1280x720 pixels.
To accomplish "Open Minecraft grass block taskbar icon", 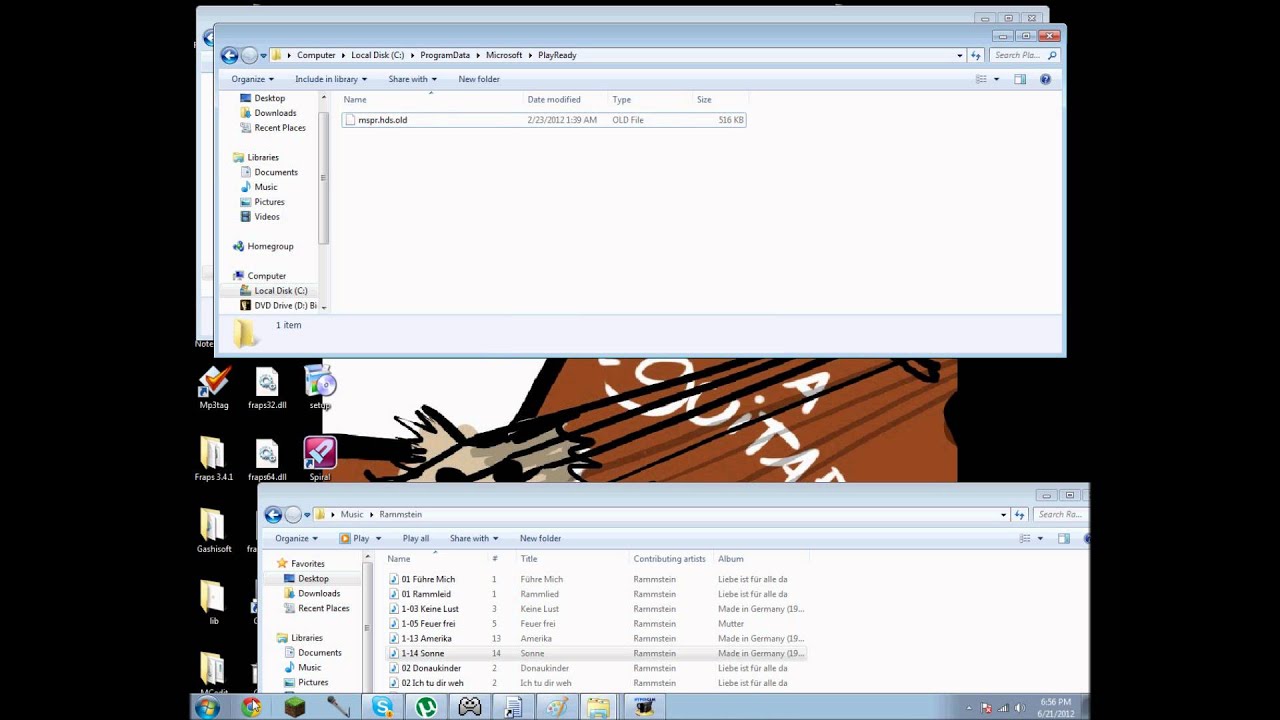I will (x=294, y=708).
